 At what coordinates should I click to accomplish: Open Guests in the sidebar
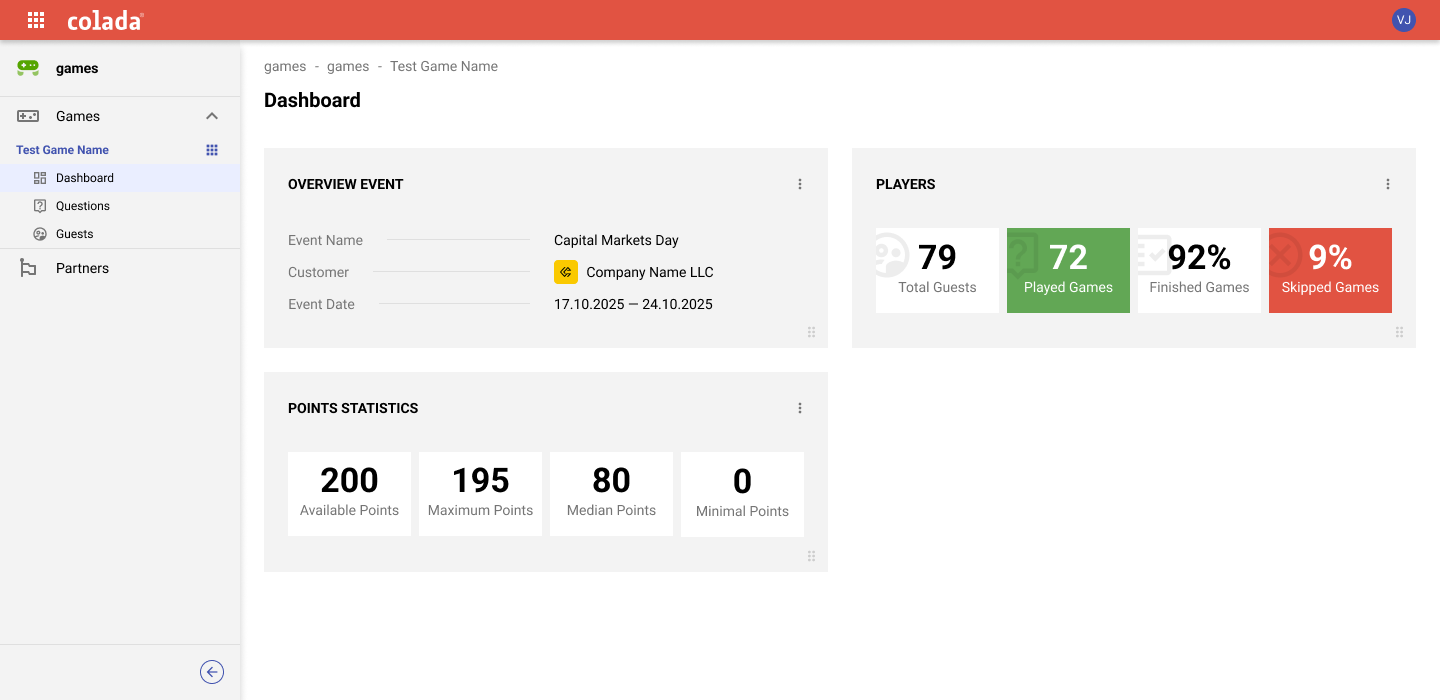(75, 234)
